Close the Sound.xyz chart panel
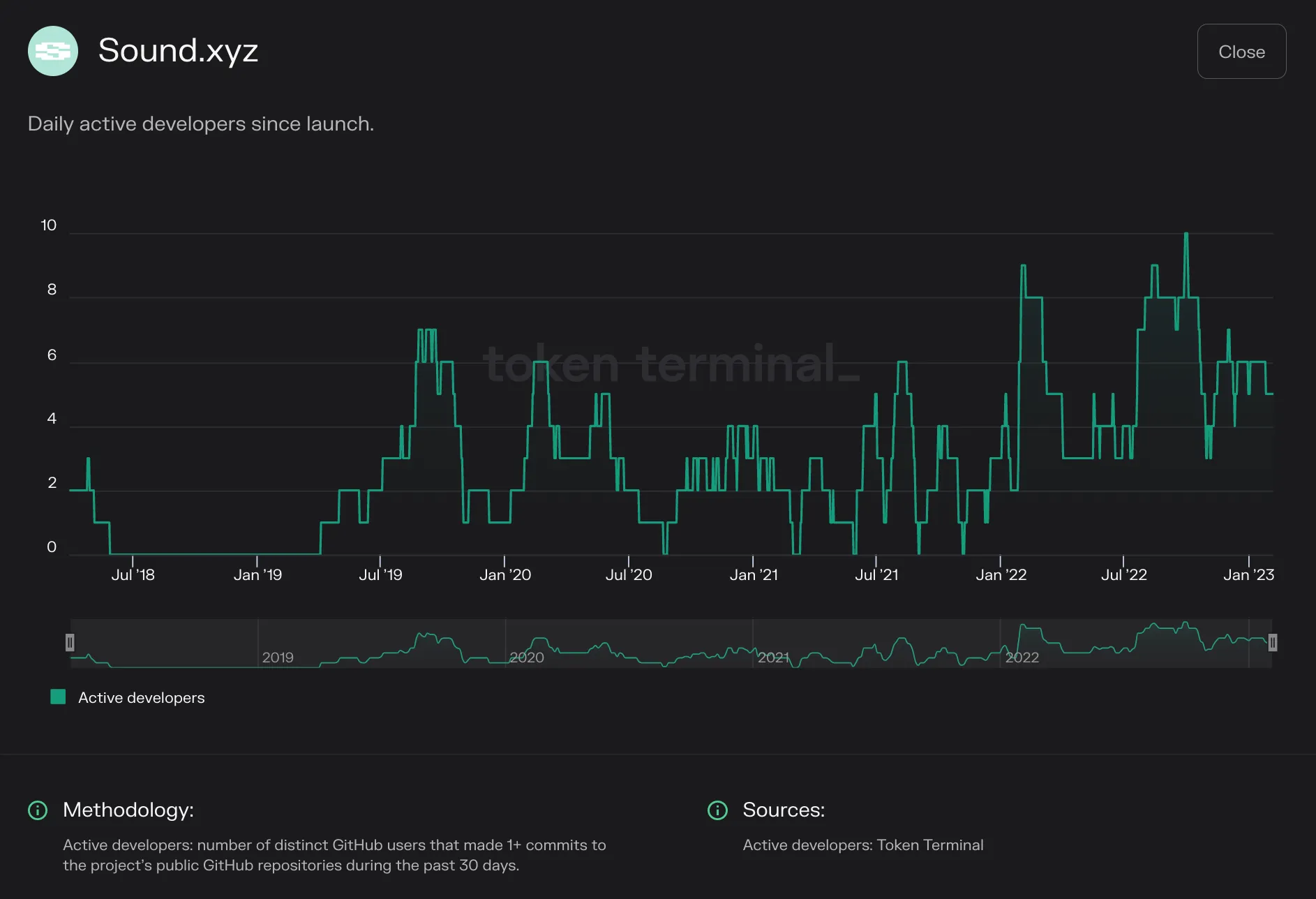 pyautogui.click(x=1241, y=52)
